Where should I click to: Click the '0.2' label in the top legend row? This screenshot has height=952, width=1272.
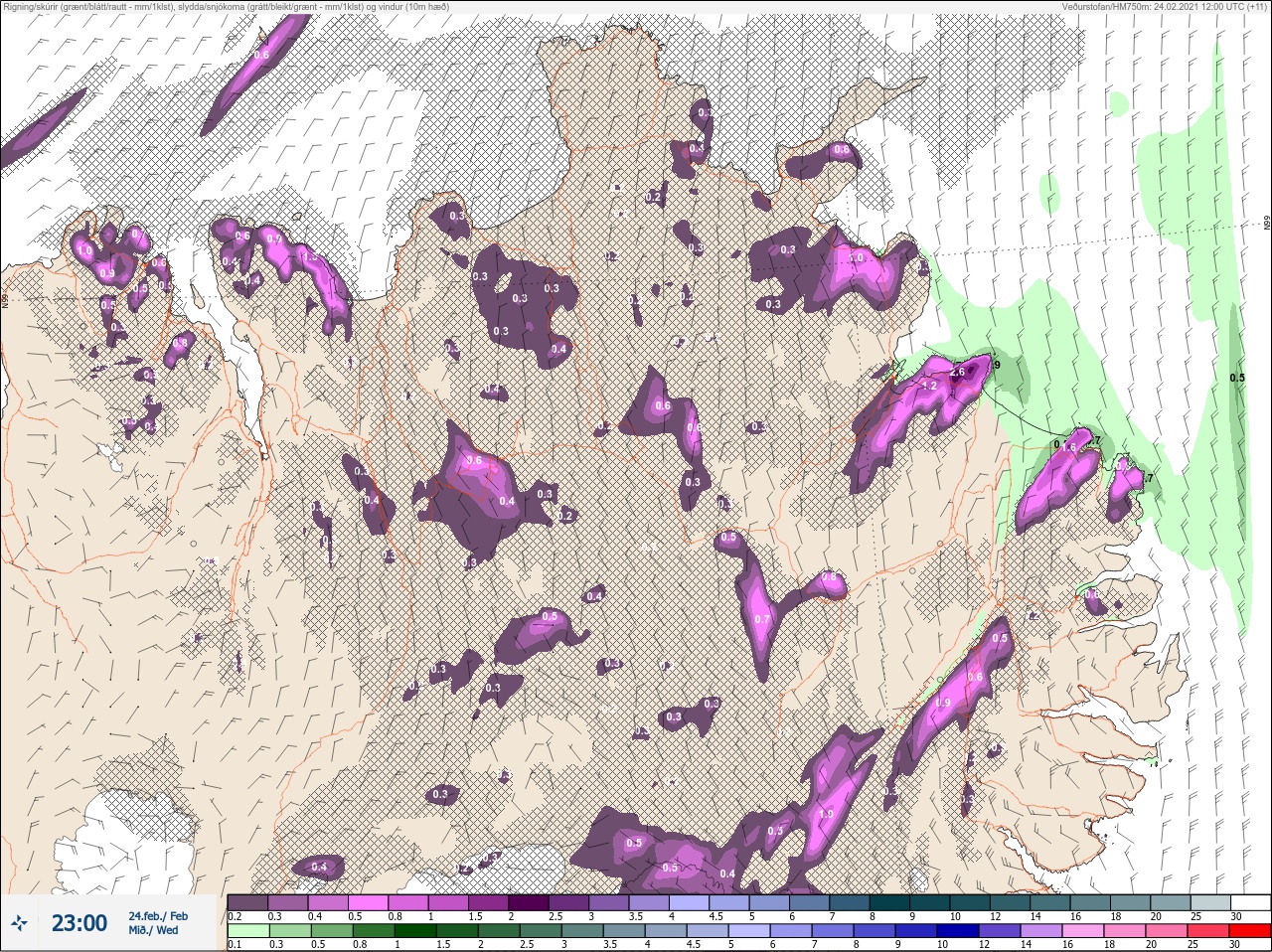tap(235, 915)
